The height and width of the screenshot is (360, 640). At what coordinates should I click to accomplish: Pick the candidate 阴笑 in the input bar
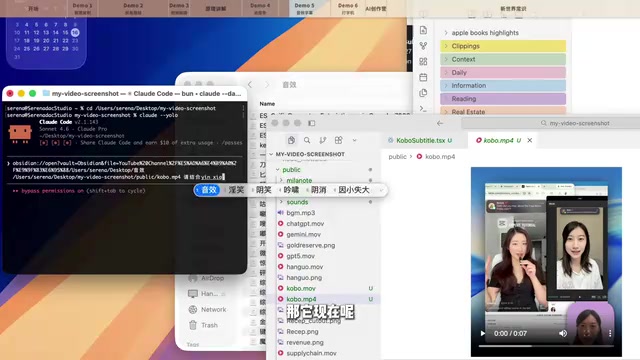(263, 190)
